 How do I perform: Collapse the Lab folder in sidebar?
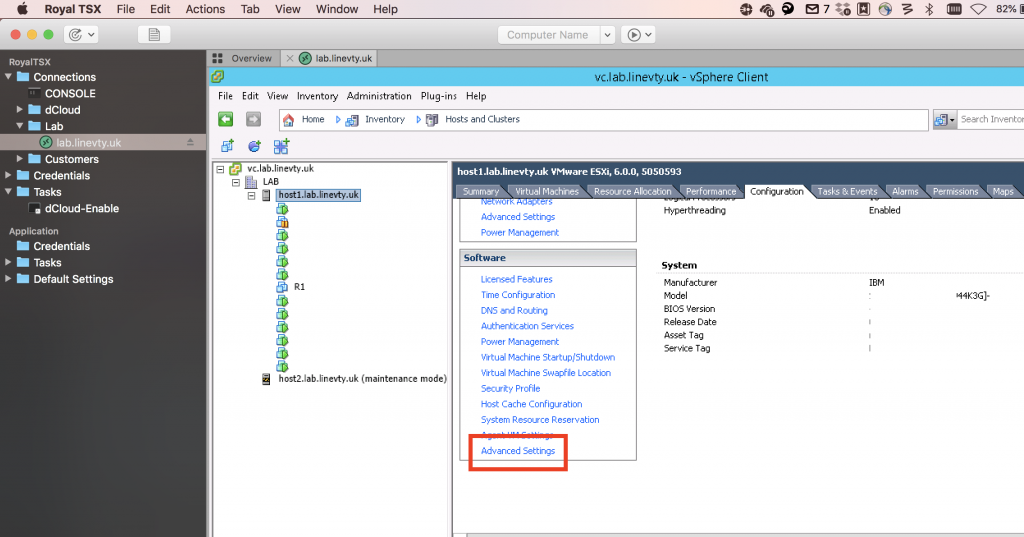tap(20, 125)
